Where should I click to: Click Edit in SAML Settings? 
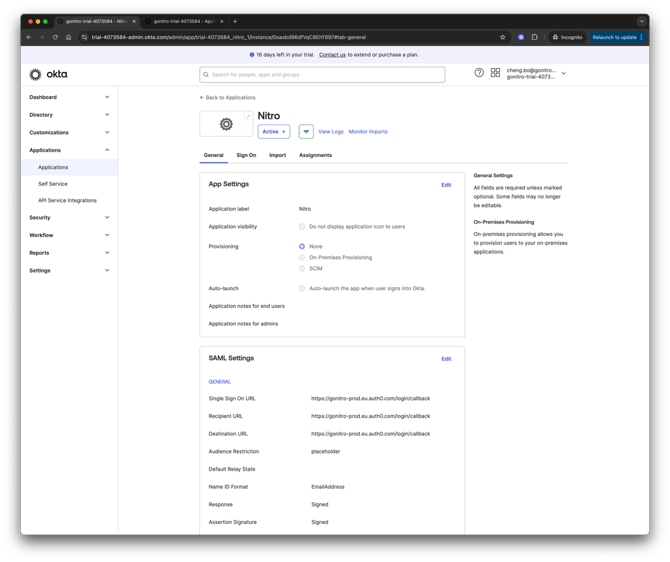coord(446,359)
